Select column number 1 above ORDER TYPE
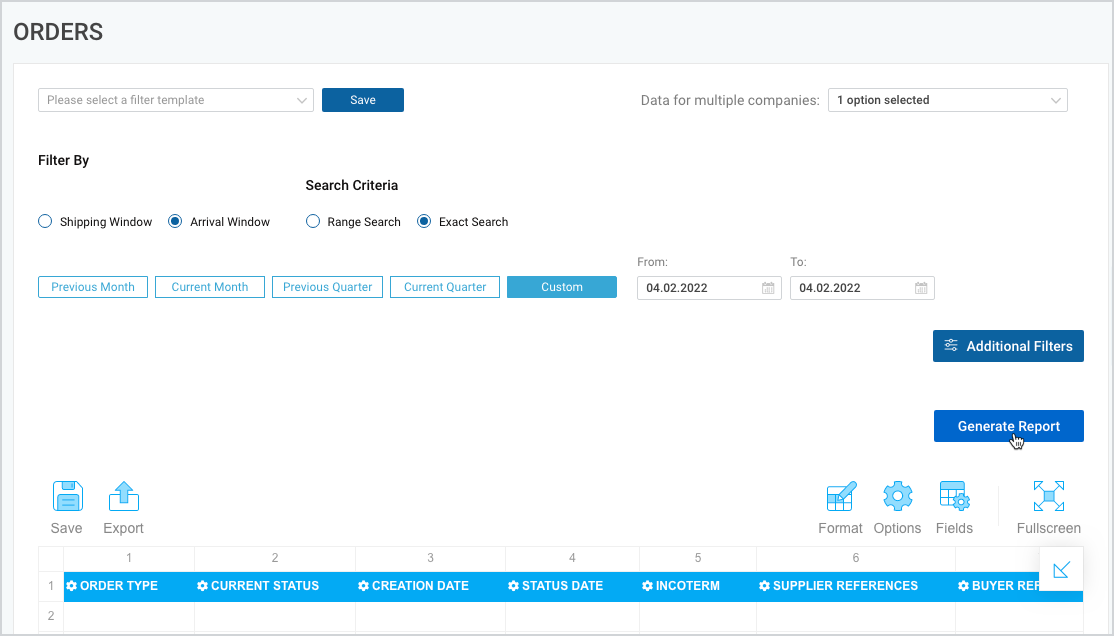The image size is (1114, 636). 129,559
